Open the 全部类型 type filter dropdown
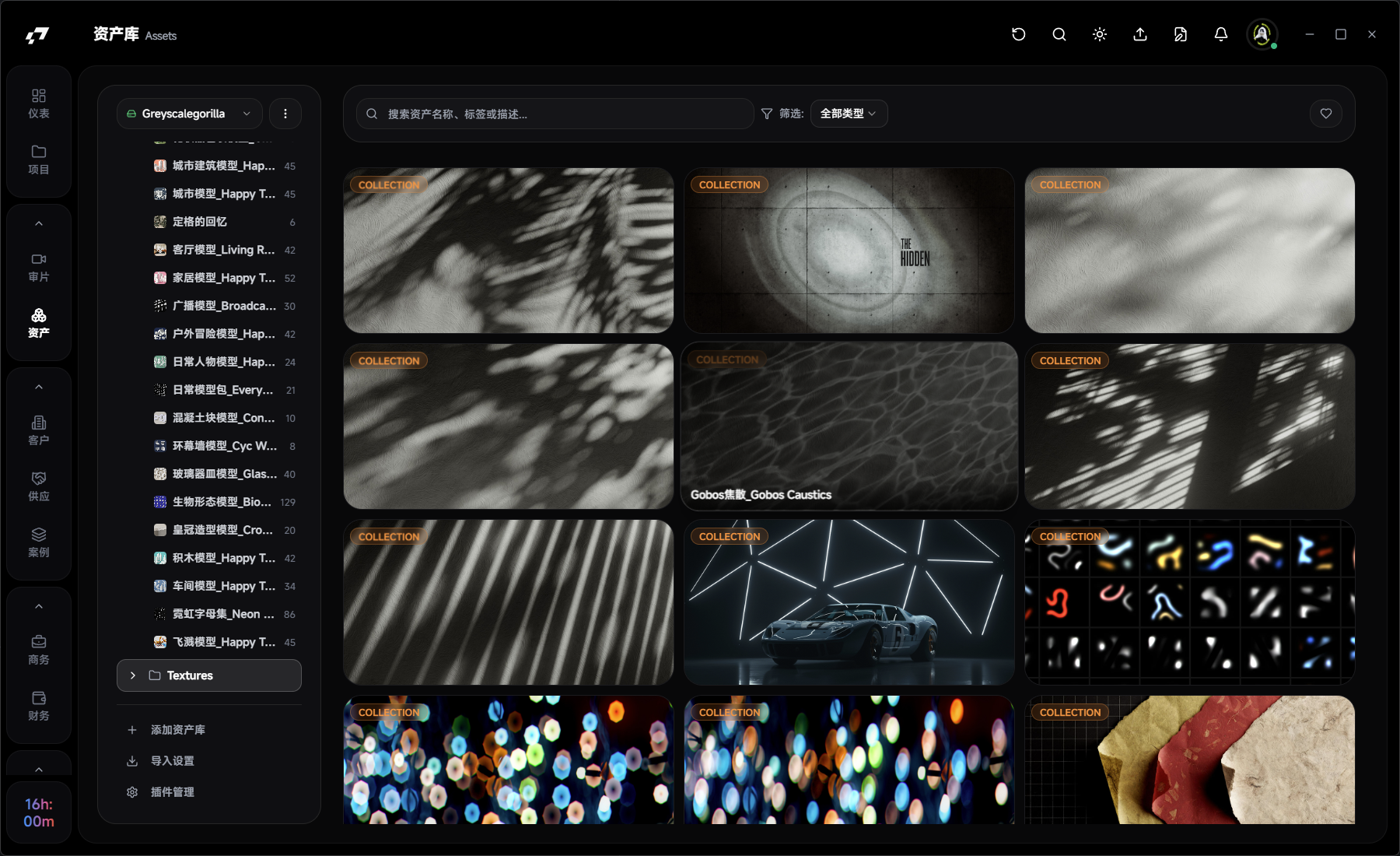The height and width of the screenshot is (856, 1400). [849, 114]
